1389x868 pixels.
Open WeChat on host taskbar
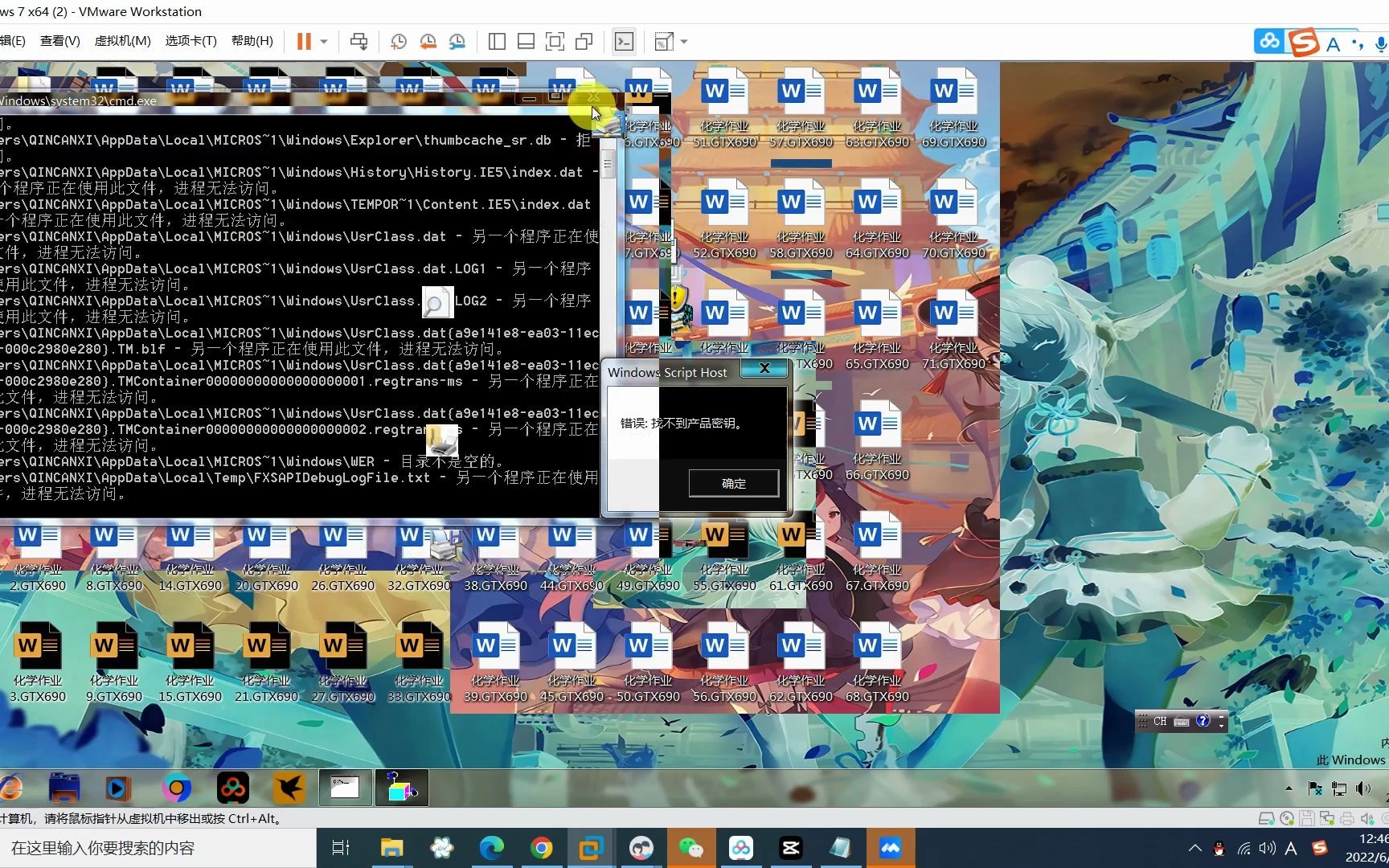[690, 848]
